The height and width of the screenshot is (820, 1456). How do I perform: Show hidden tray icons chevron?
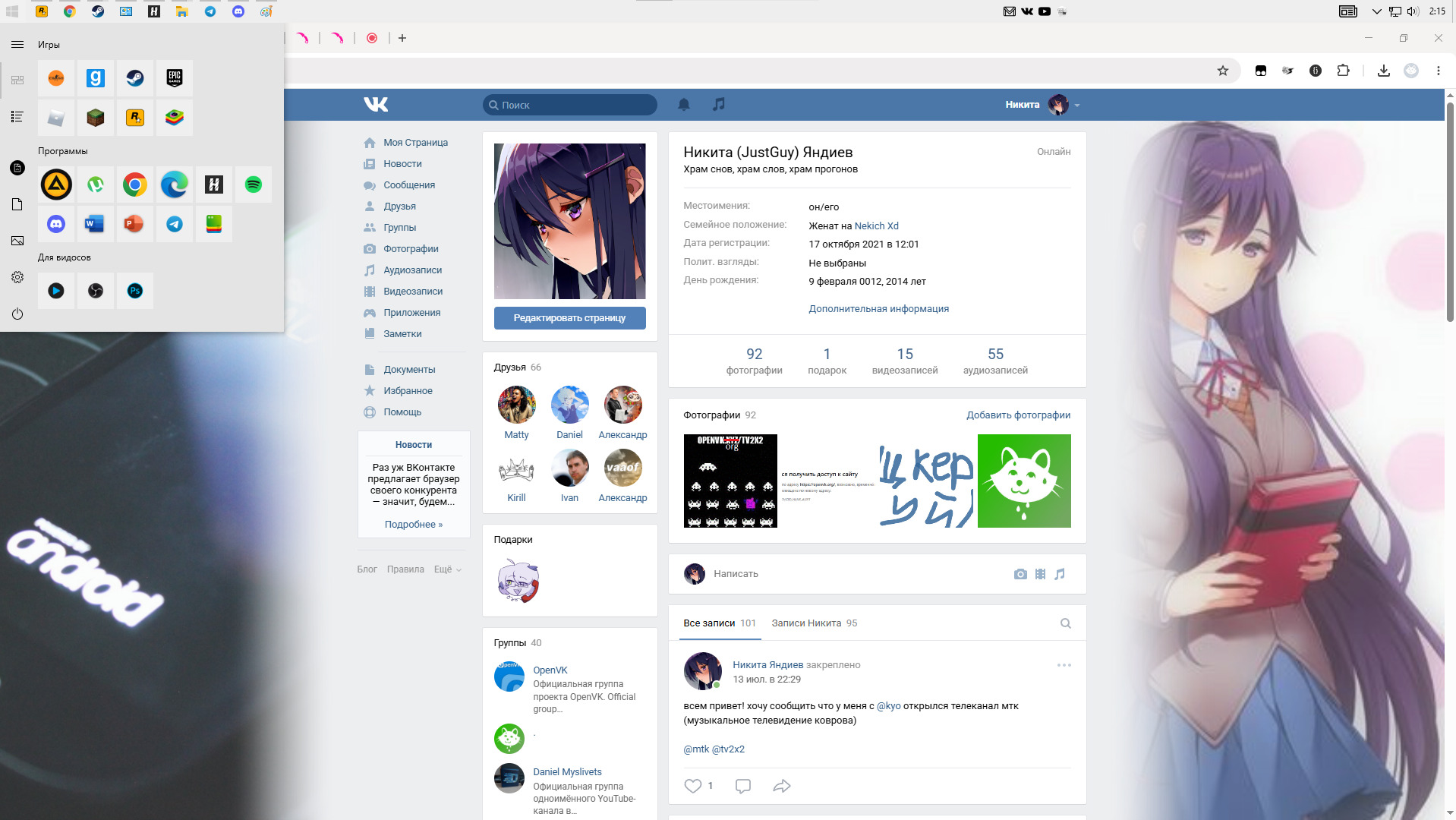point(1377,11)
